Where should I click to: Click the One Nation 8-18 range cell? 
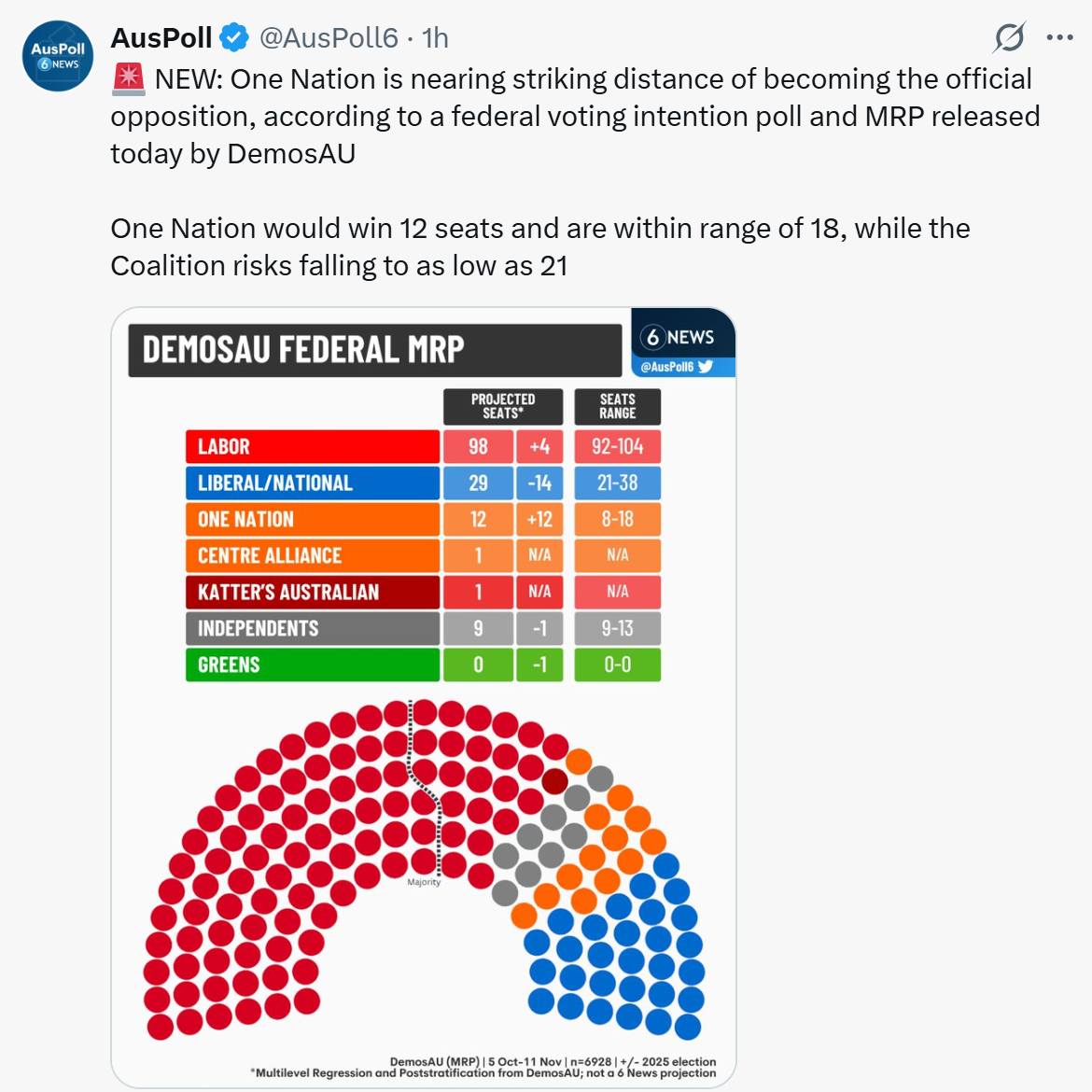coord(617,520)
